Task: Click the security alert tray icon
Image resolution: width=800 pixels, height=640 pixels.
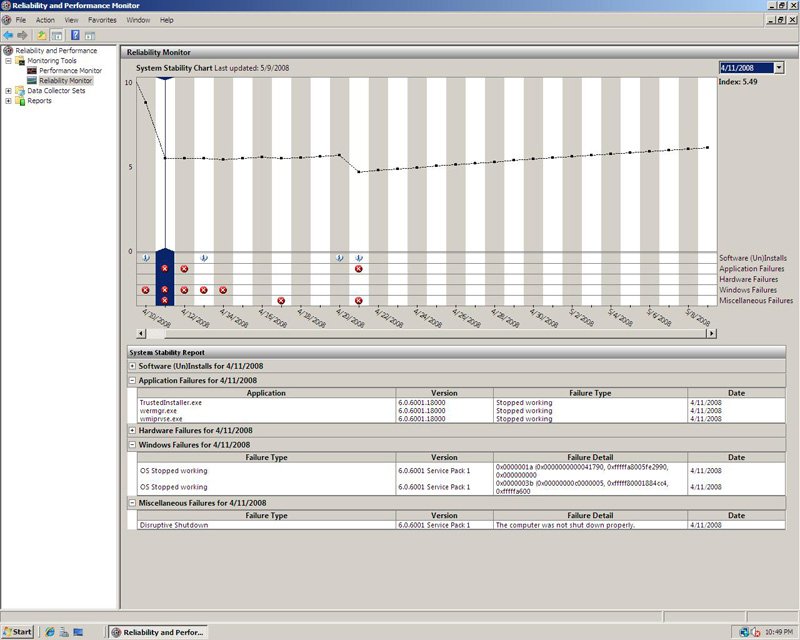Action: click(755, 632)
